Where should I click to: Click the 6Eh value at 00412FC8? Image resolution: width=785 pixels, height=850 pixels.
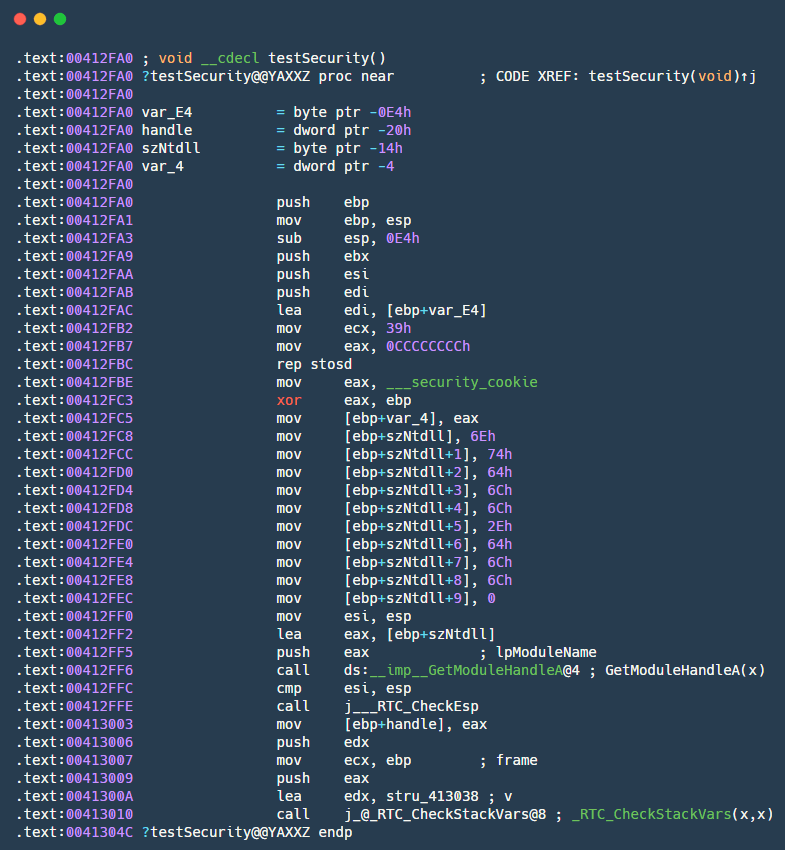click(x=483, y=436)
